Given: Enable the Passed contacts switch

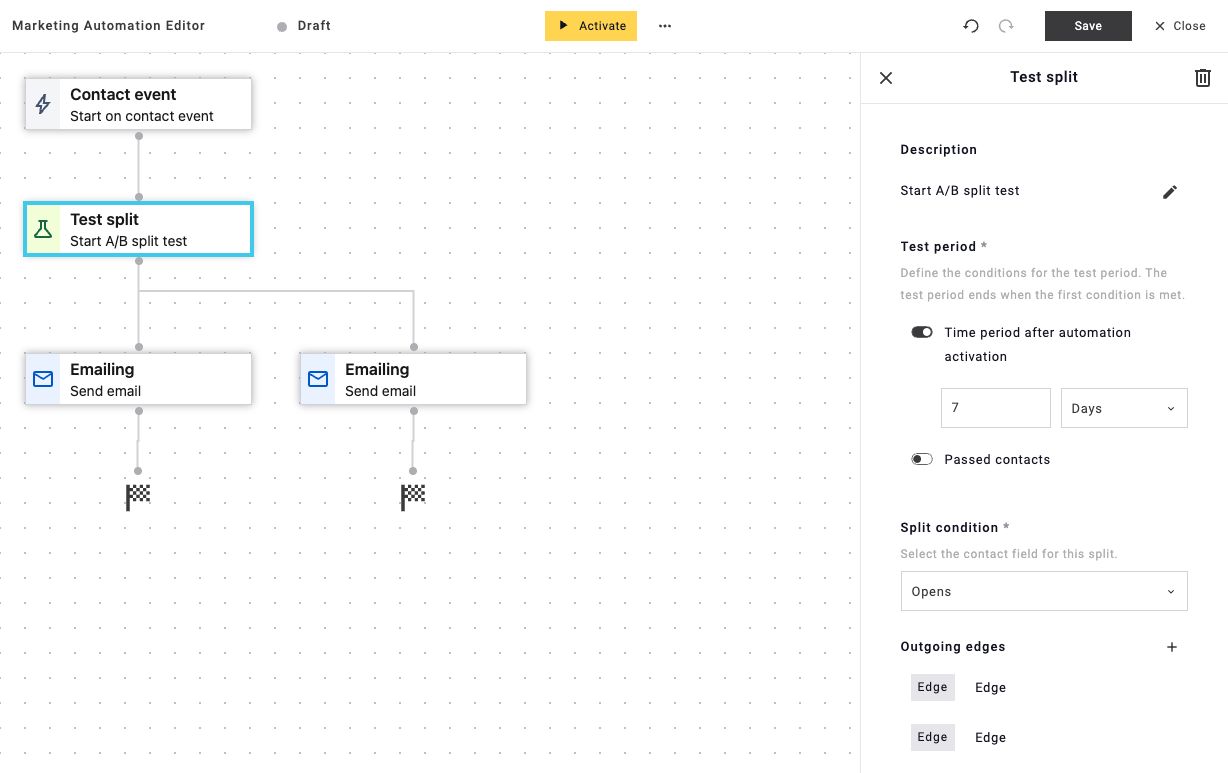Looking at the screenshot, I should [x=922, y=459].
